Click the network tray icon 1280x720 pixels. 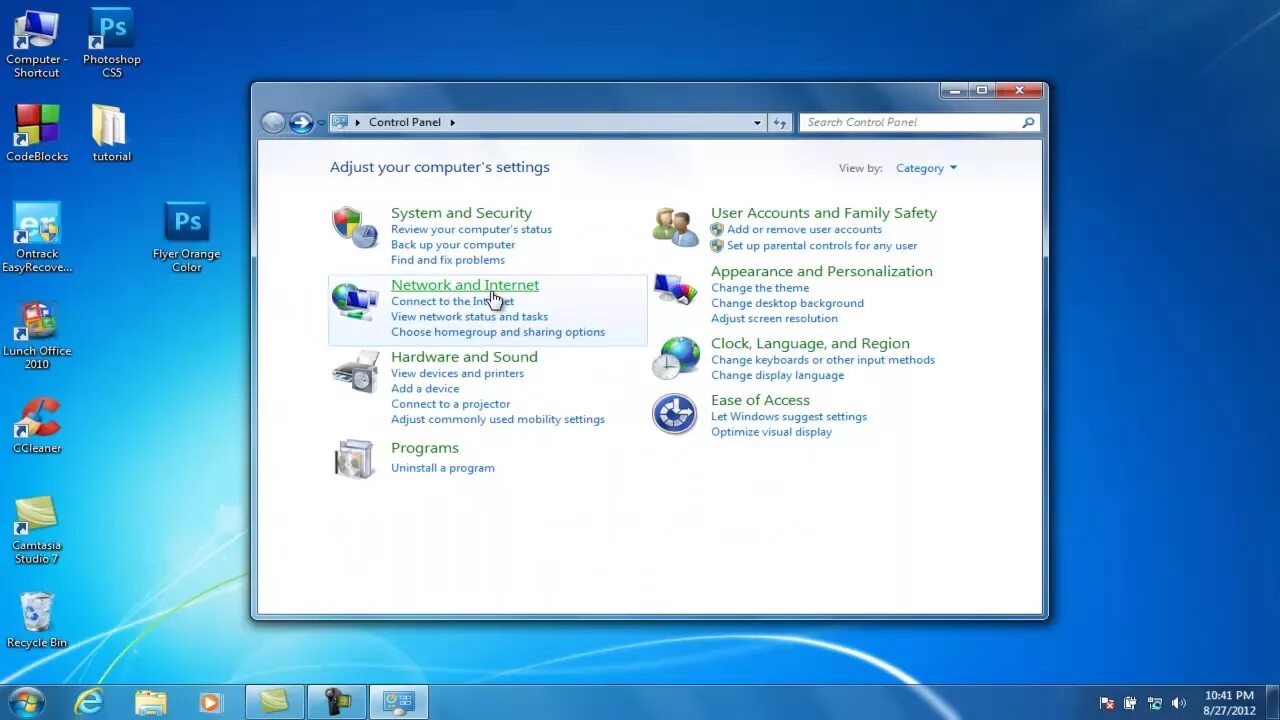point(1155,703)
